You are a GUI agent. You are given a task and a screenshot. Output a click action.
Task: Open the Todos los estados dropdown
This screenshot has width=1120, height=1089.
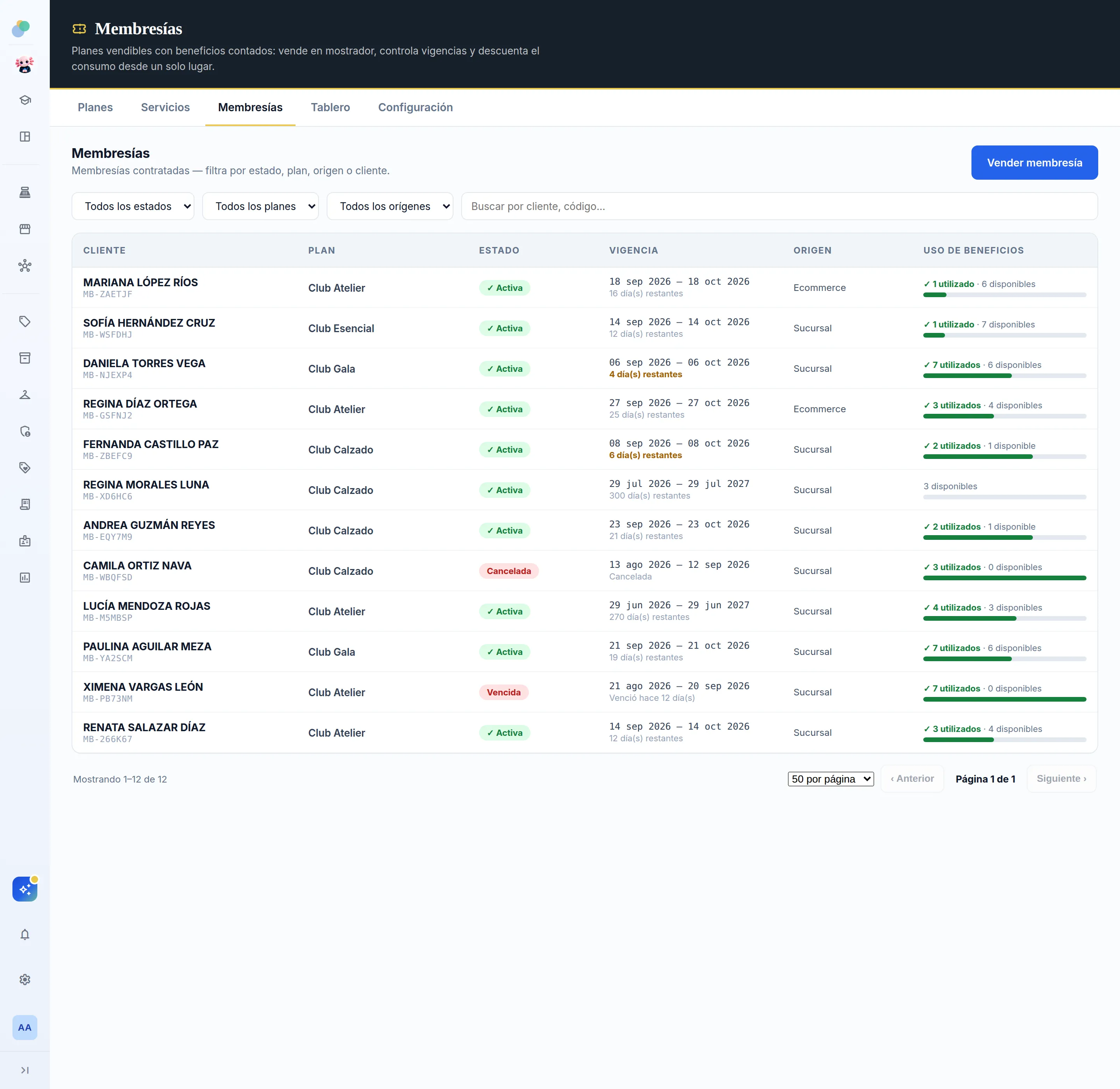tap(133, 207)
